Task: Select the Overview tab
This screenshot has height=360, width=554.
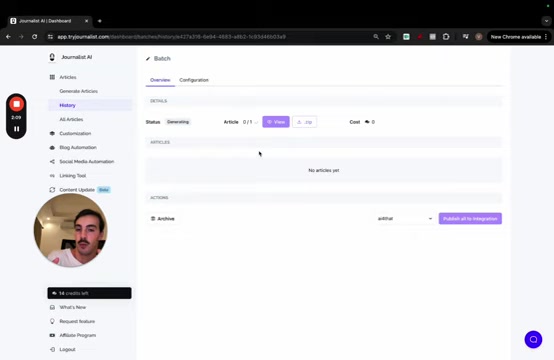Action: pos(160,80)
